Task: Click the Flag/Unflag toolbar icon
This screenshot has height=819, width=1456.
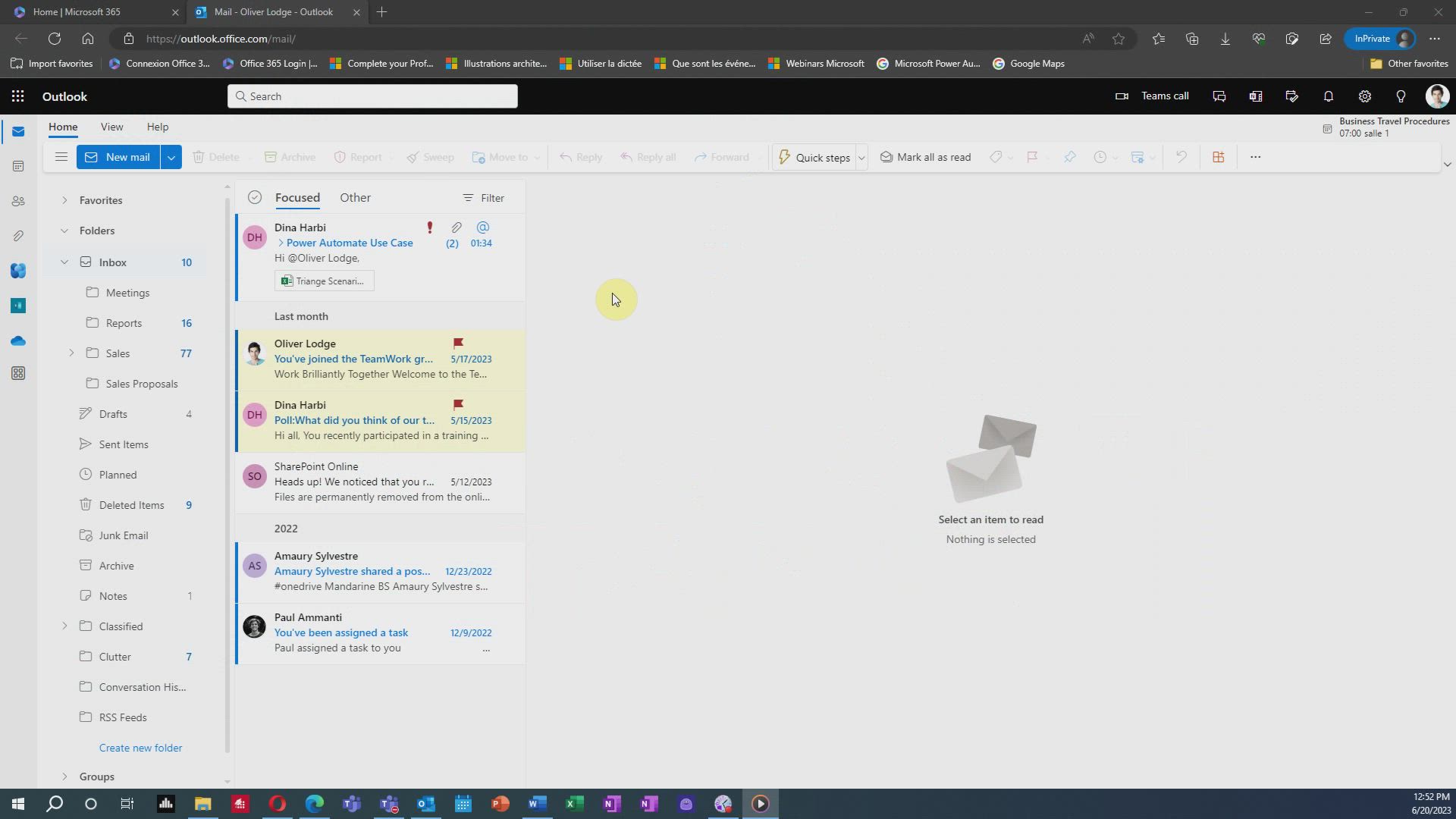Action: [1032, 157]
